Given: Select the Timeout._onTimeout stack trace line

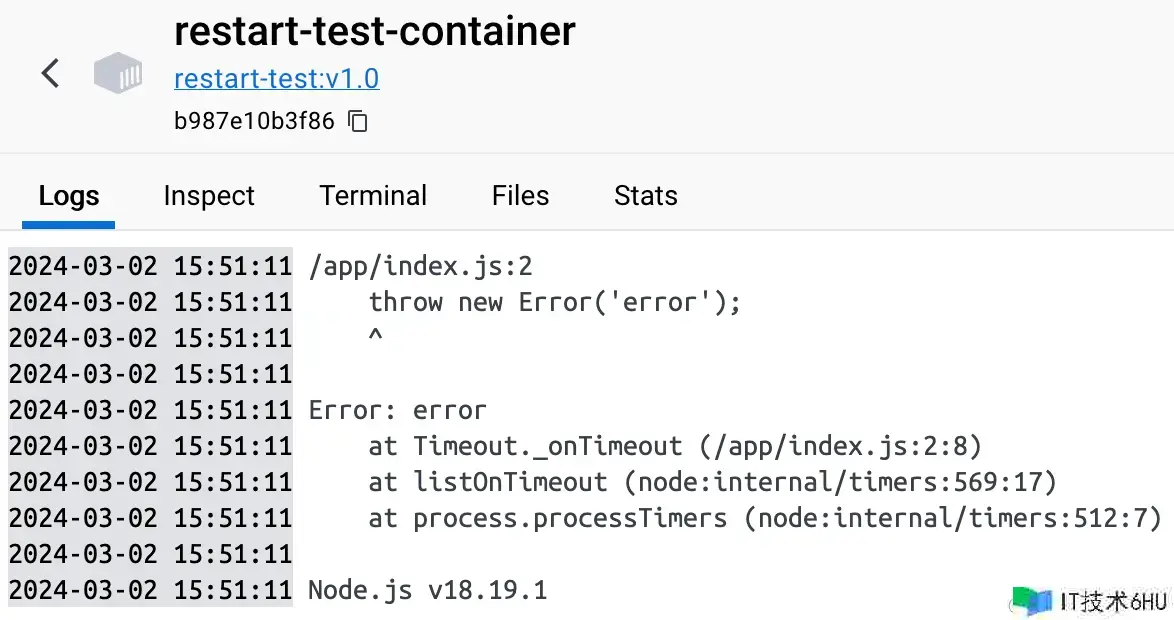Looking at the screenshot, I should tap(675, 446).
